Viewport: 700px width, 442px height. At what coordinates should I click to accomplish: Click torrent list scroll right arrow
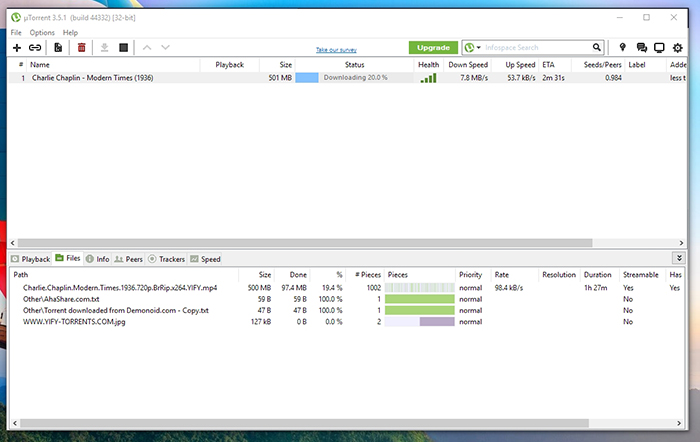point(681,243)
